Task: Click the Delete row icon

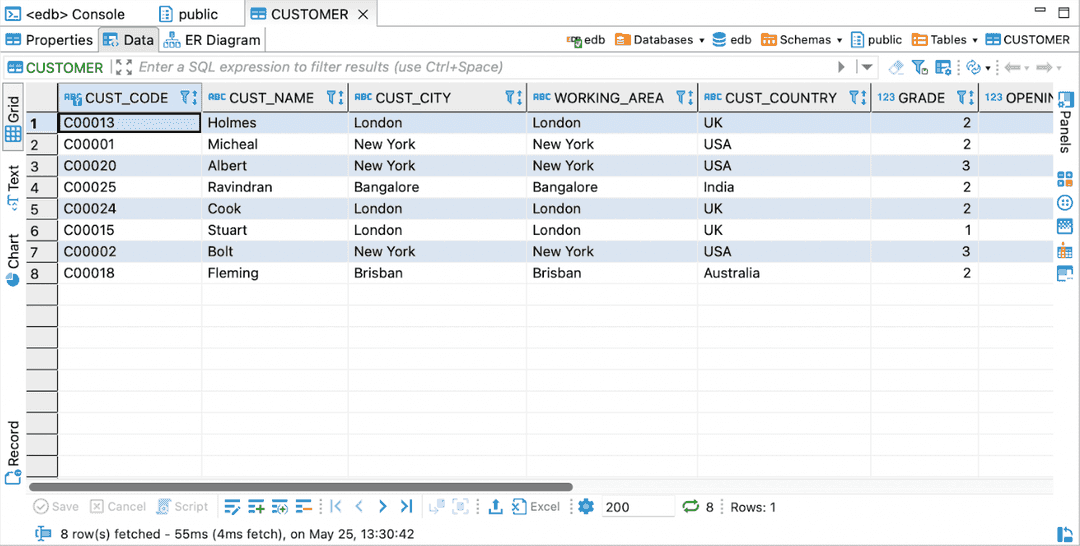Action: (x=304, y=507)
